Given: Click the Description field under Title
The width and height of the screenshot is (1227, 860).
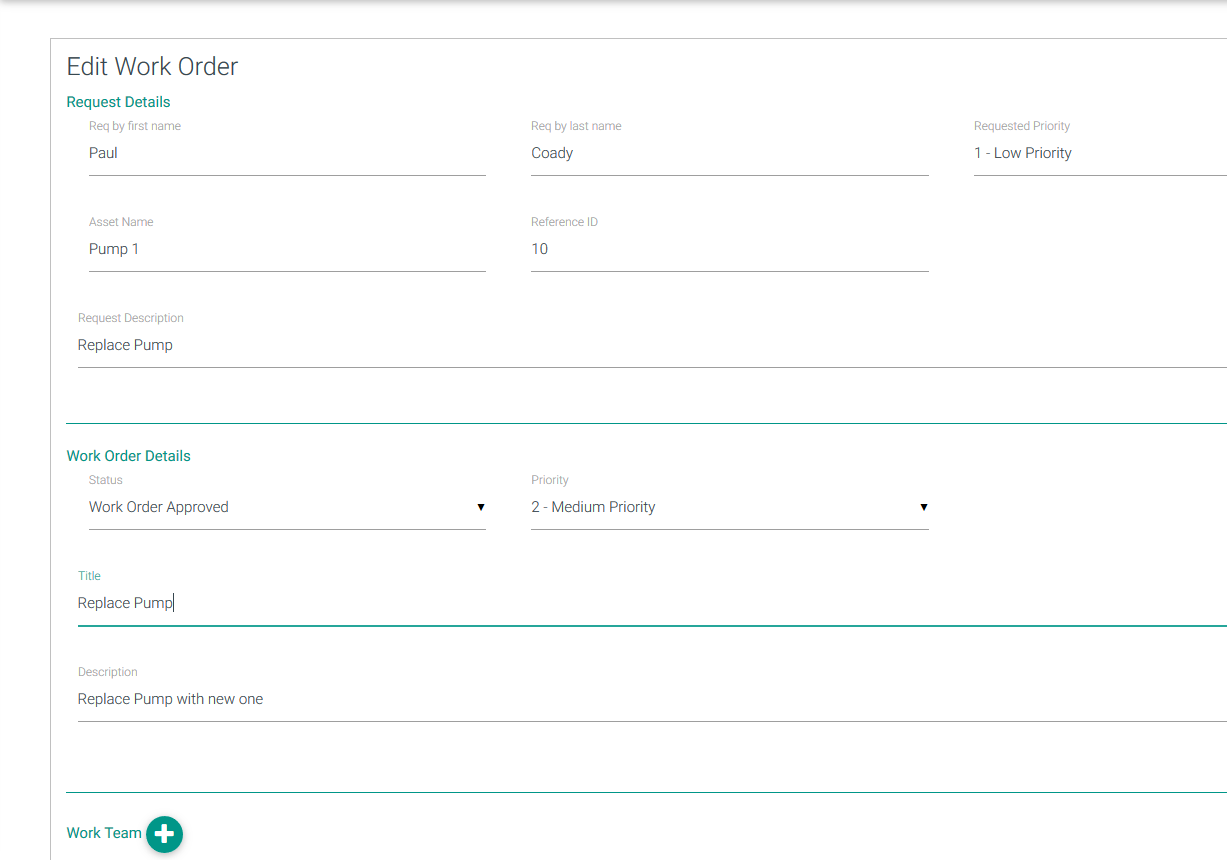Looking at the screenshot, I should [652, 700].
